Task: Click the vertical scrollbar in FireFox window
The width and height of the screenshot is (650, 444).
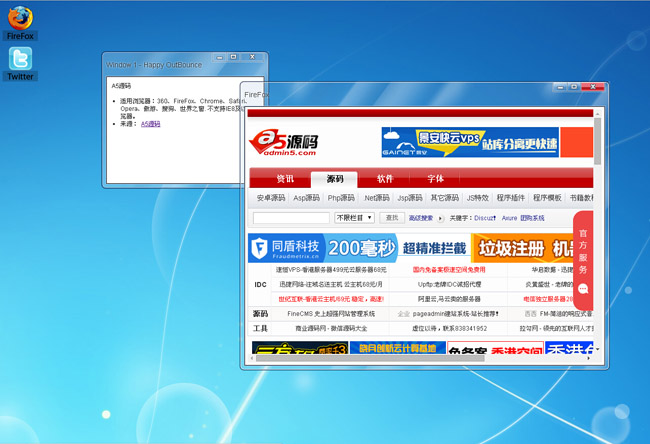Action: (597, 142)
